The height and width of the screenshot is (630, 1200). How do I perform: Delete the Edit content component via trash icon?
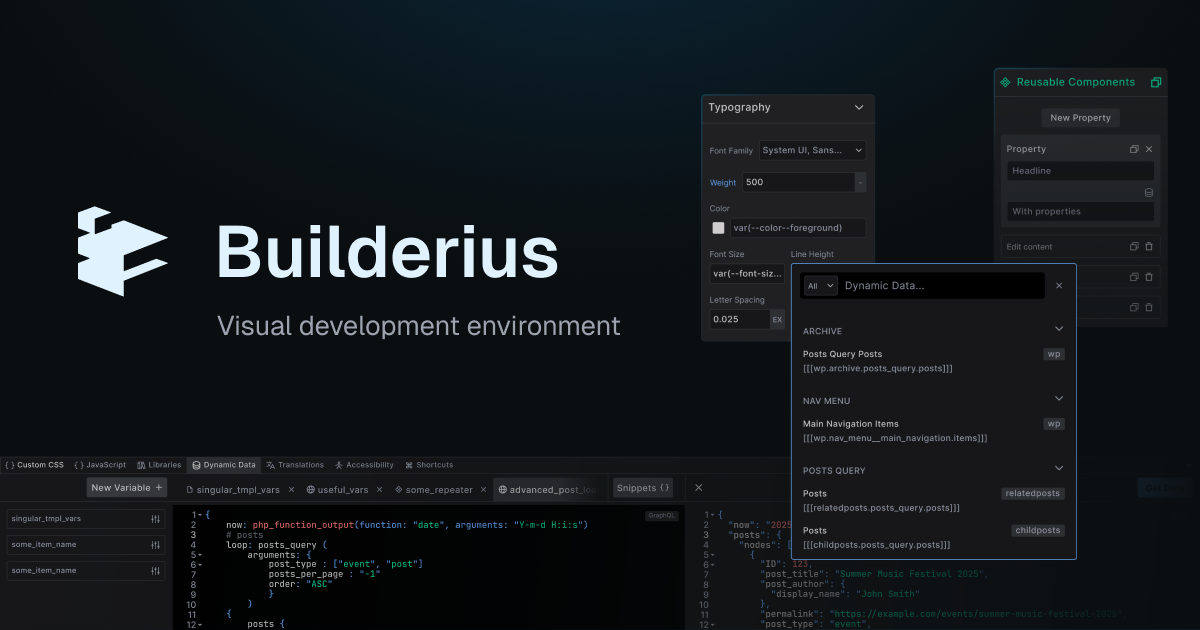pos(1151,246)
